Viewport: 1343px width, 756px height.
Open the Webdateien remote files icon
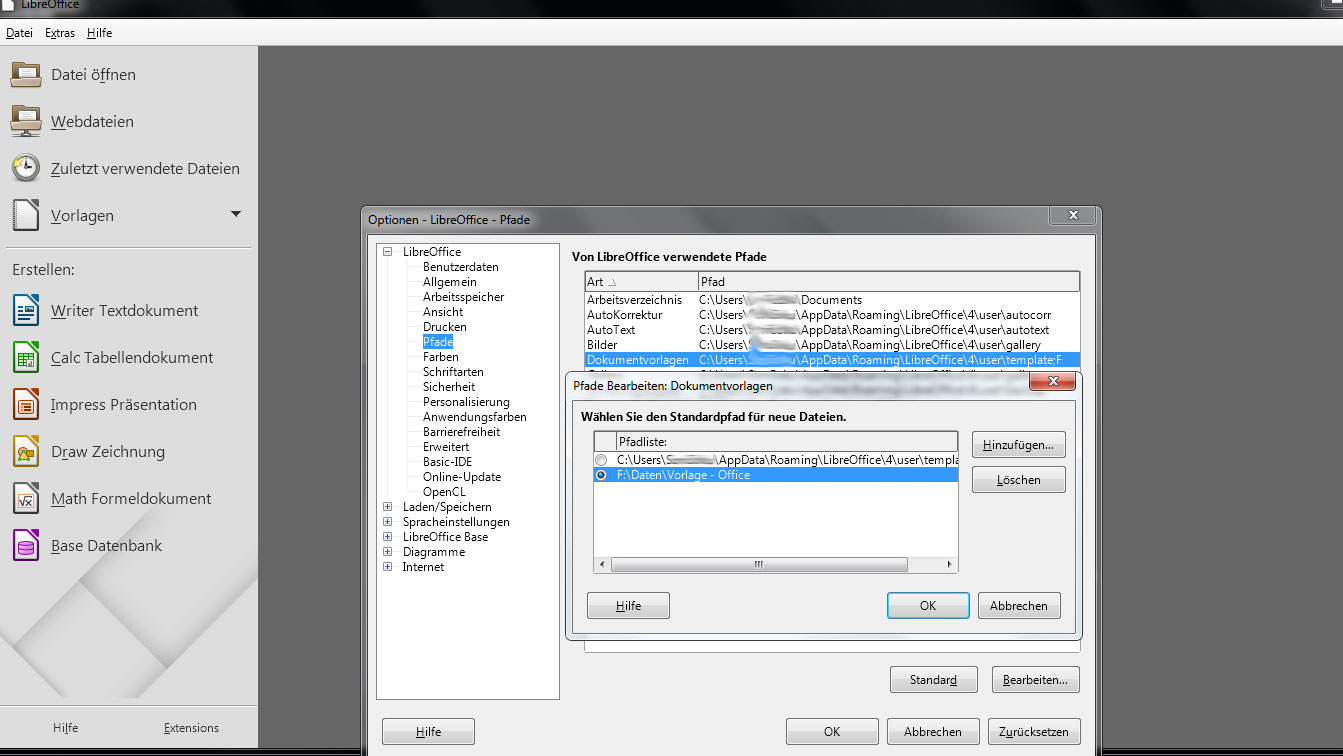point(25,121)
